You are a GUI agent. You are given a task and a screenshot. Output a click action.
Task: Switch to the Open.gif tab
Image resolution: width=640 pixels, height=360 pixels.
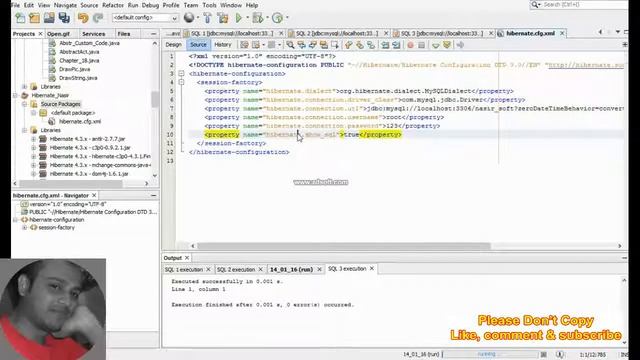click(58, 34)
